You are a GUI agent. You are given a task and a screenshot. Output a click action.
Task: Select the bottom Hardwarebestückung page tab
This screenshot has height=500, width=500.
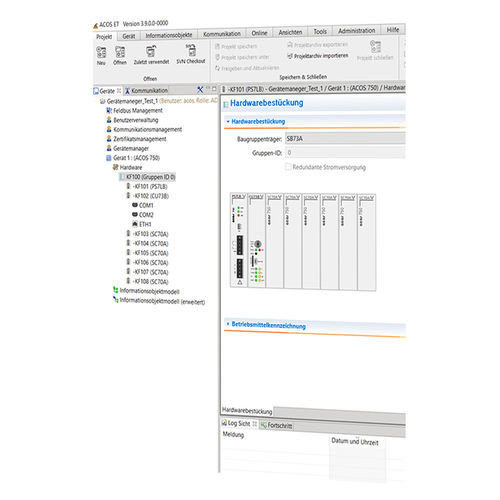point(247,411)
